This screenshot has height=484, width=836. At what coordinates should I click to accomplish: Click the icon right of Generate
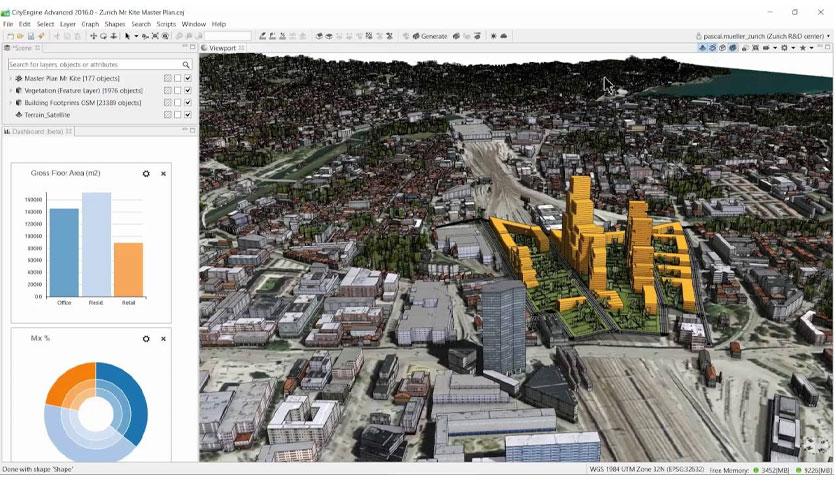456,36
